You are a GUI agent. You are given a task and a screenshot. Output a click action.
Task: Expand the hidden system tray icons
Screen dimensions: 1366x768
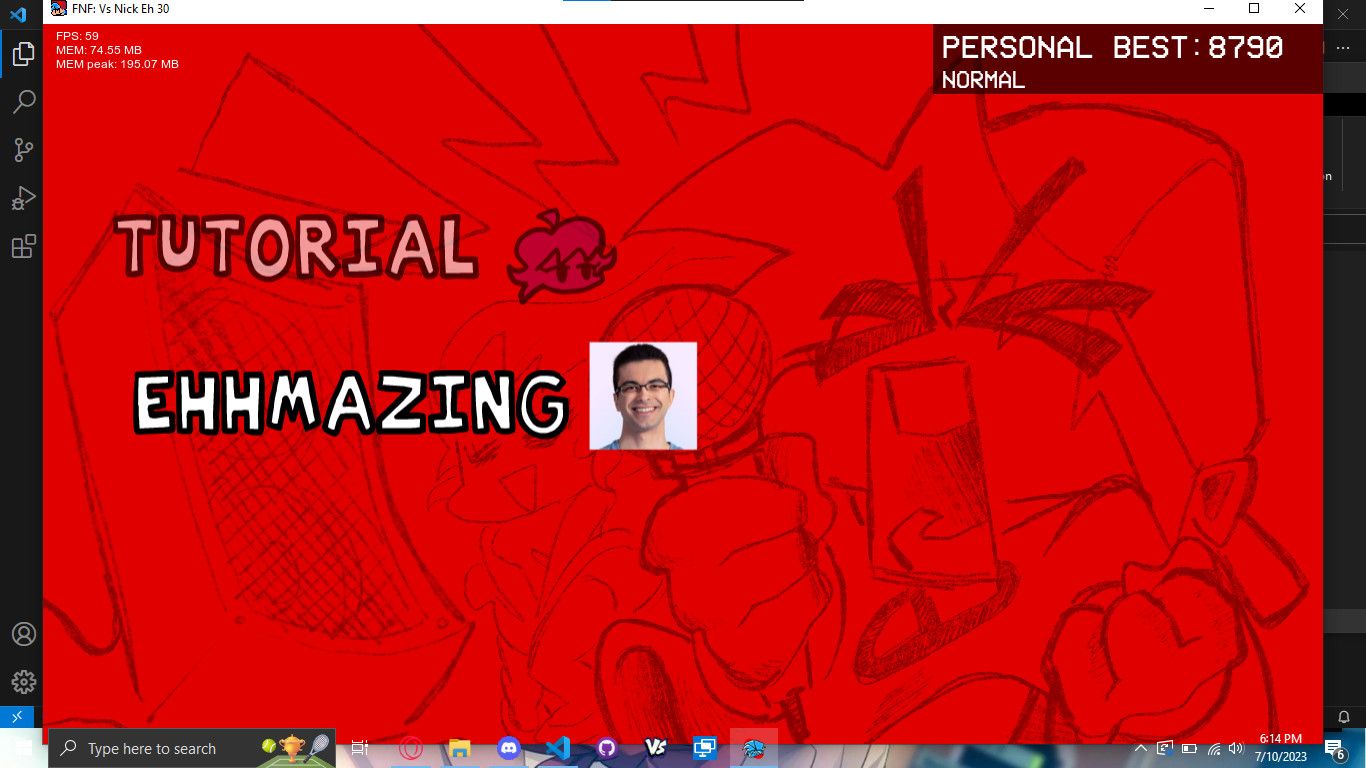point(1141,748)
